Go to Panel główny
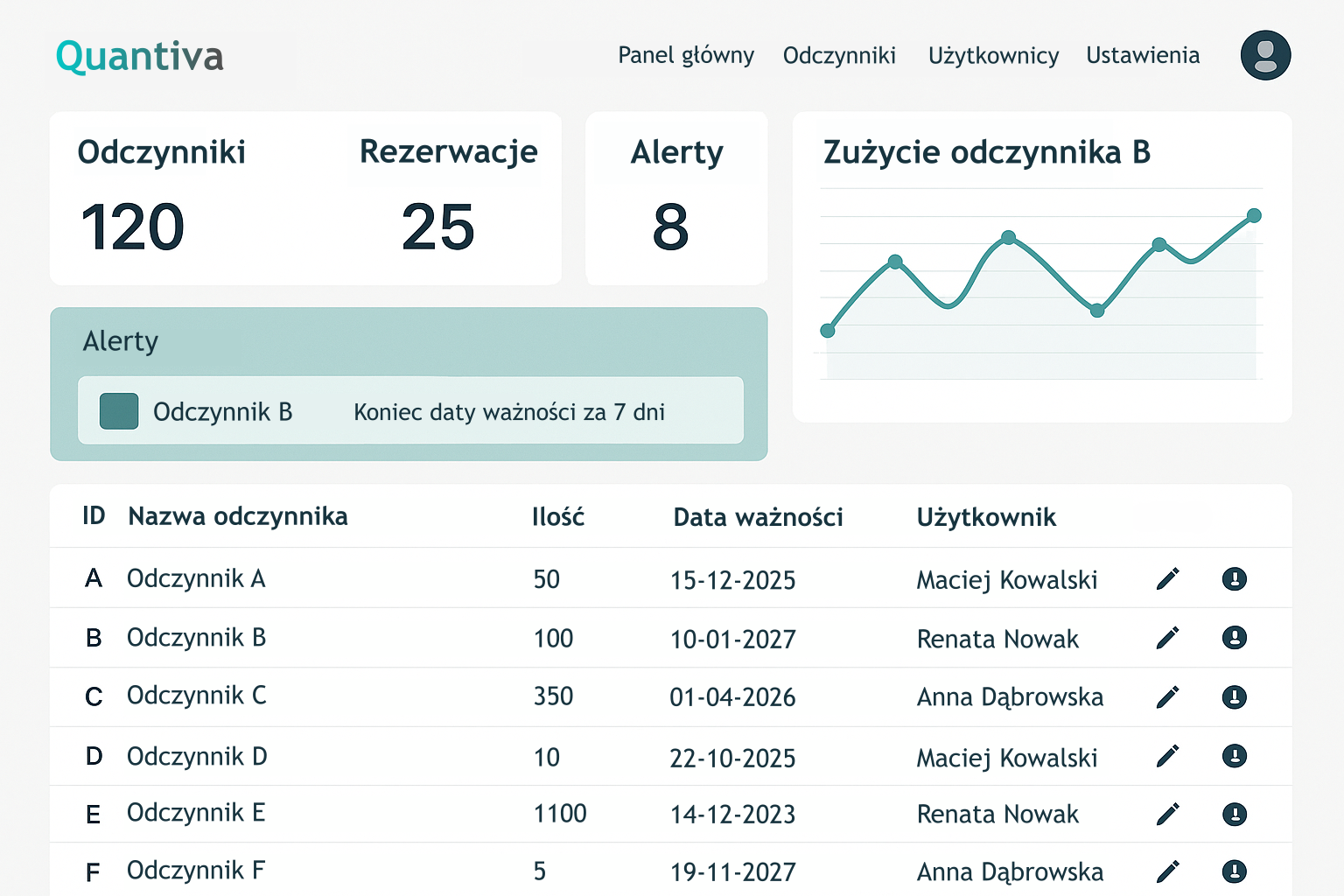The height and width of the screenshot is (896, 1344). point(686,55)
